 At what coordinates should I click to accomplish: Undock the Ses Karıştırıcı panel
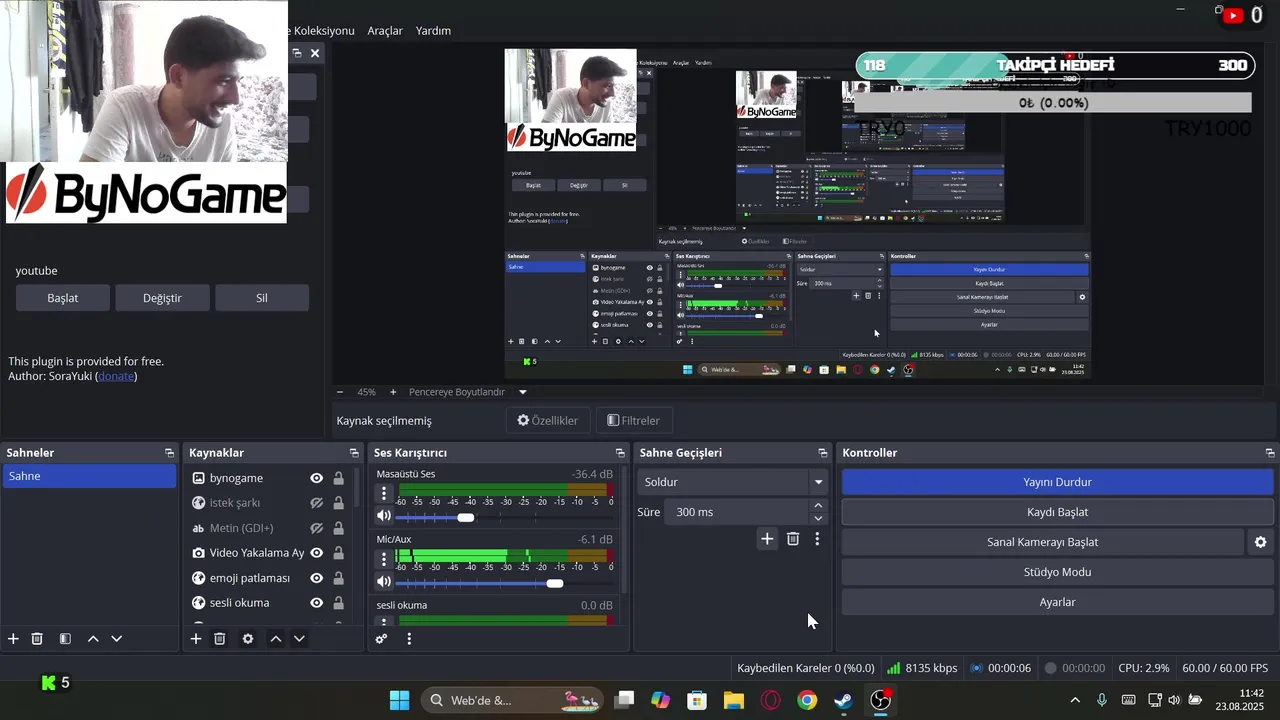(618, 453)
